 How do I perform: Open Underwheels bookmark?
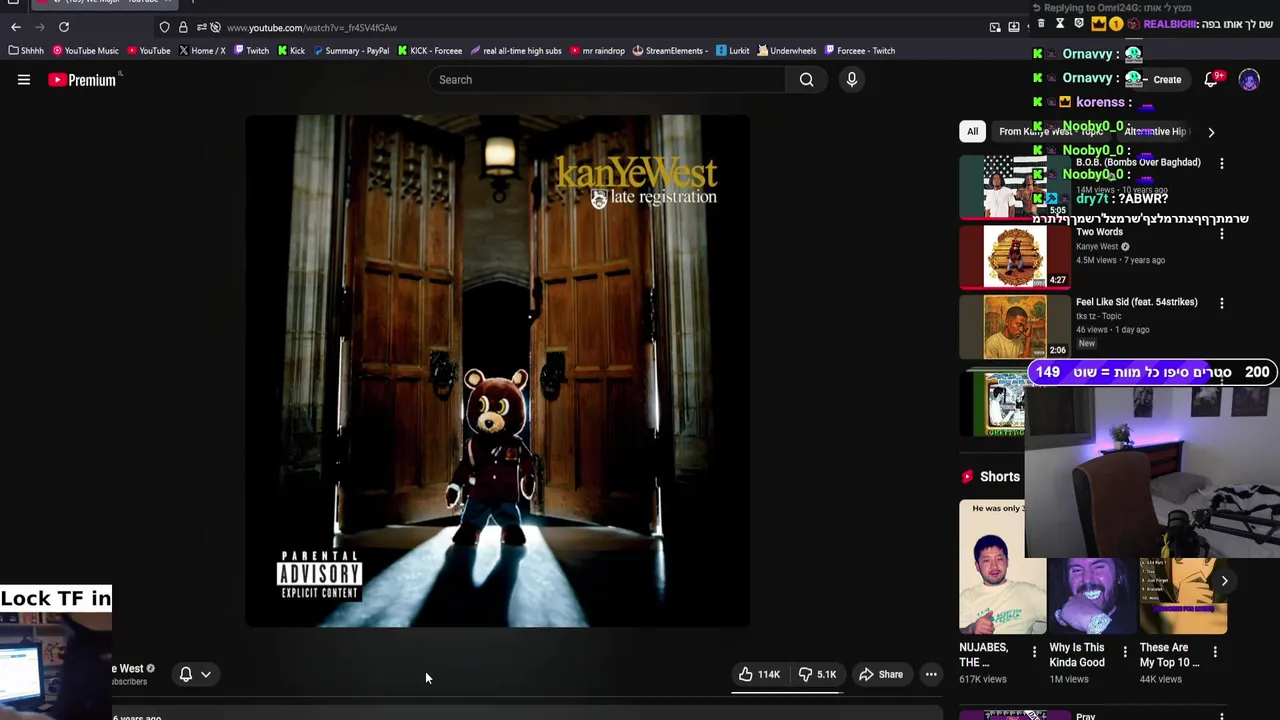coord(787,51)
